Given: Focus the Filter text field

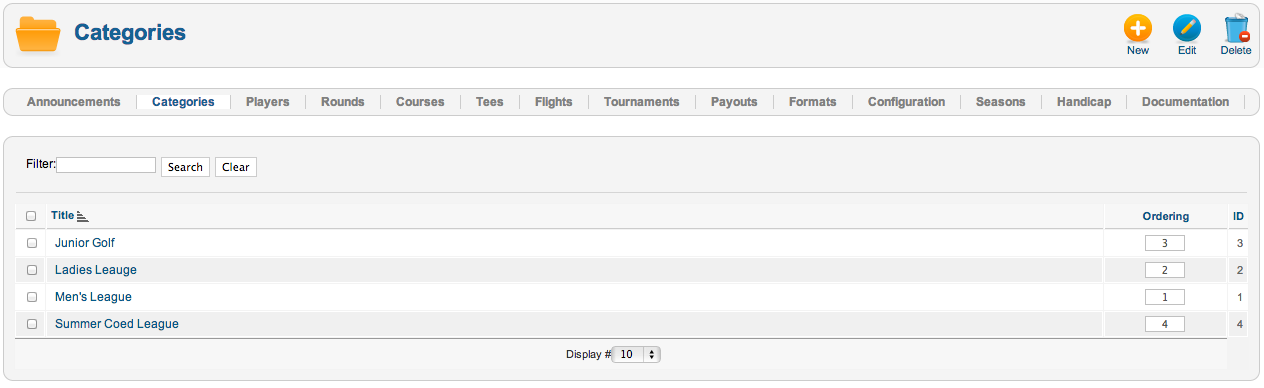Looking at the screenshot, I should (x=106, y=165).
